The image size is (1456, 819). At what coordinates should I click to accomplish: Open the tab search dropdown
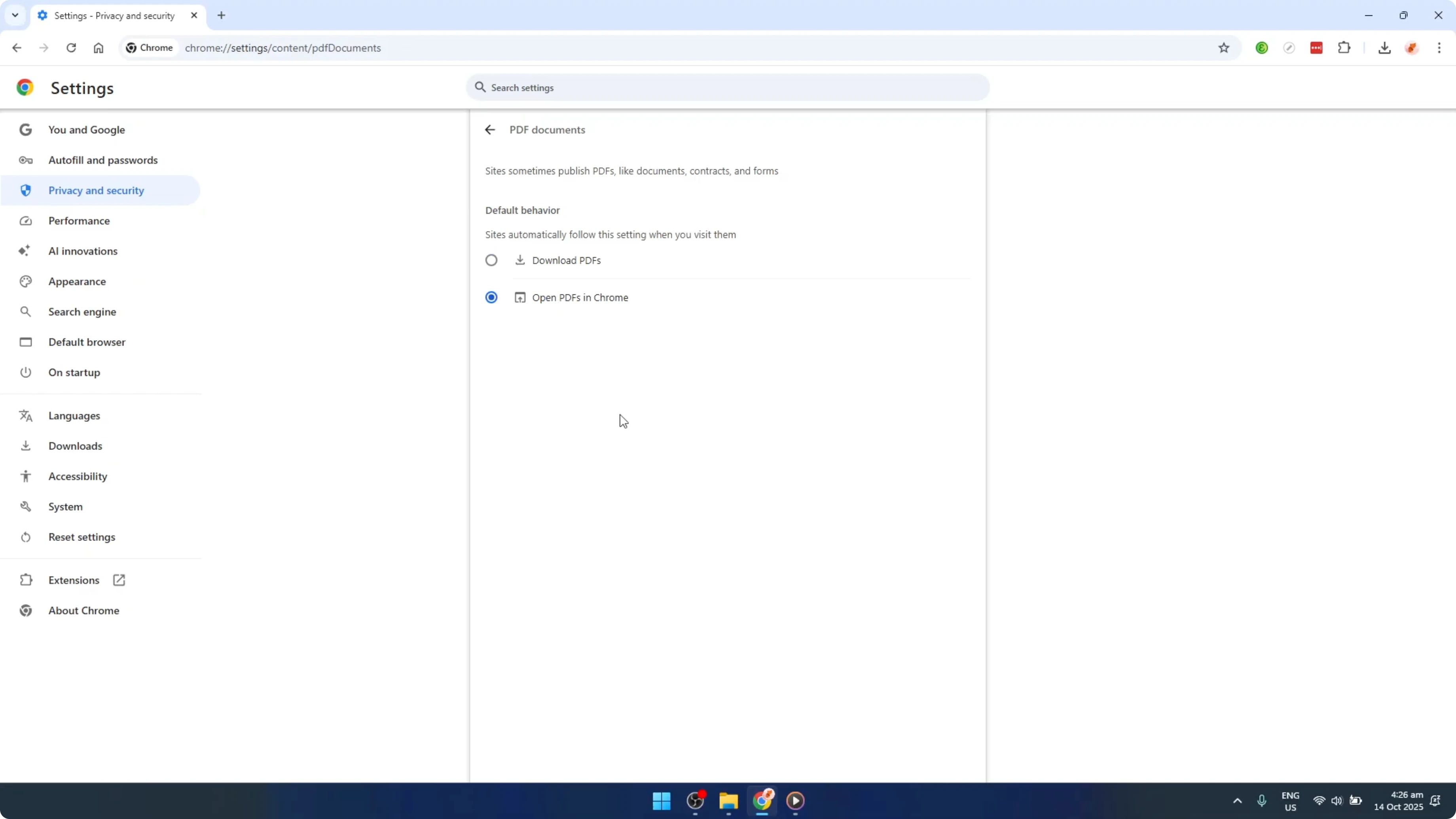15,15
